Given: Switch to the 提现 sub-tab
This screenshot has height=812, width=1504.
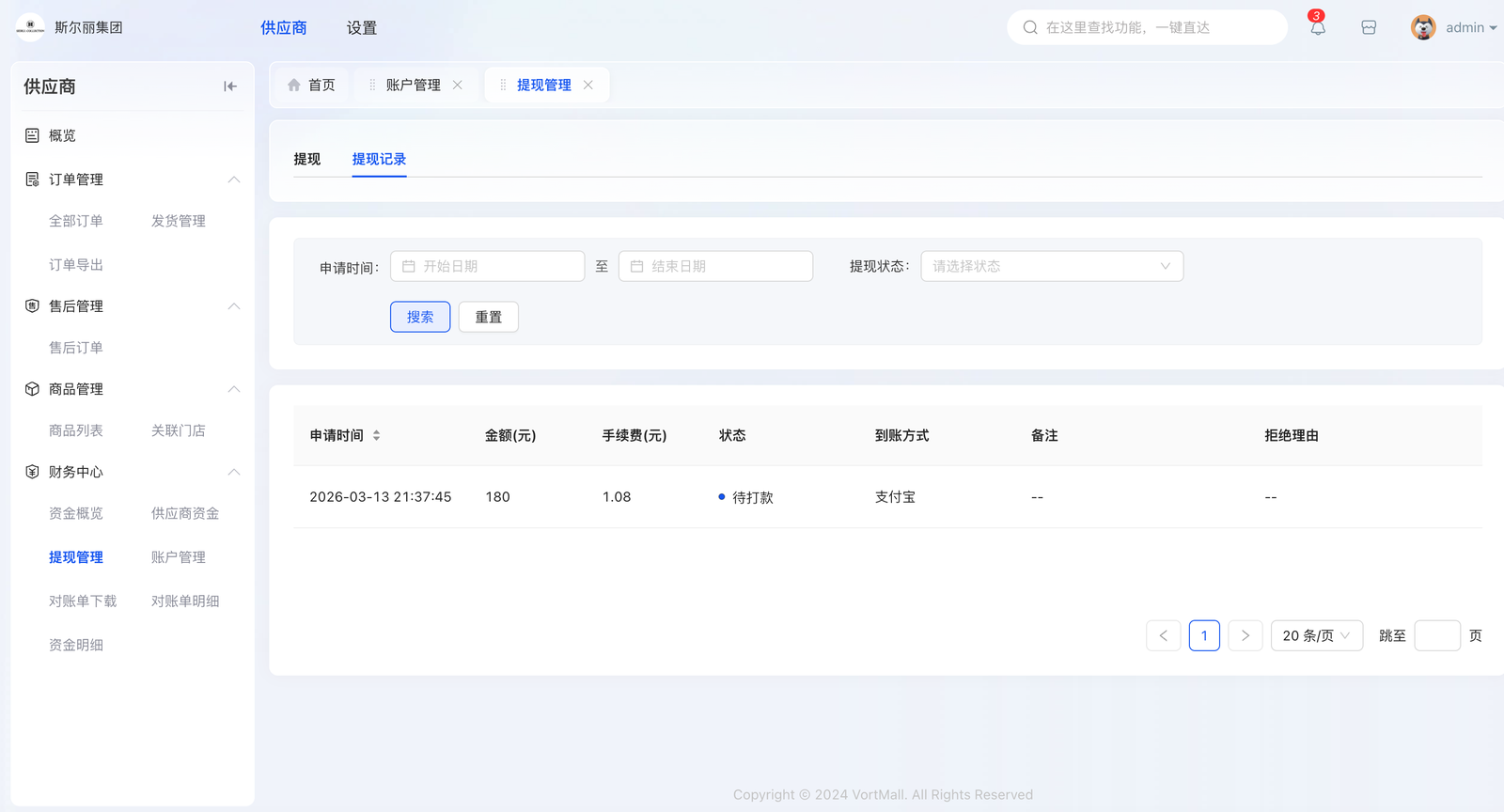Looking at the screenshot, I should click(307, 159).
